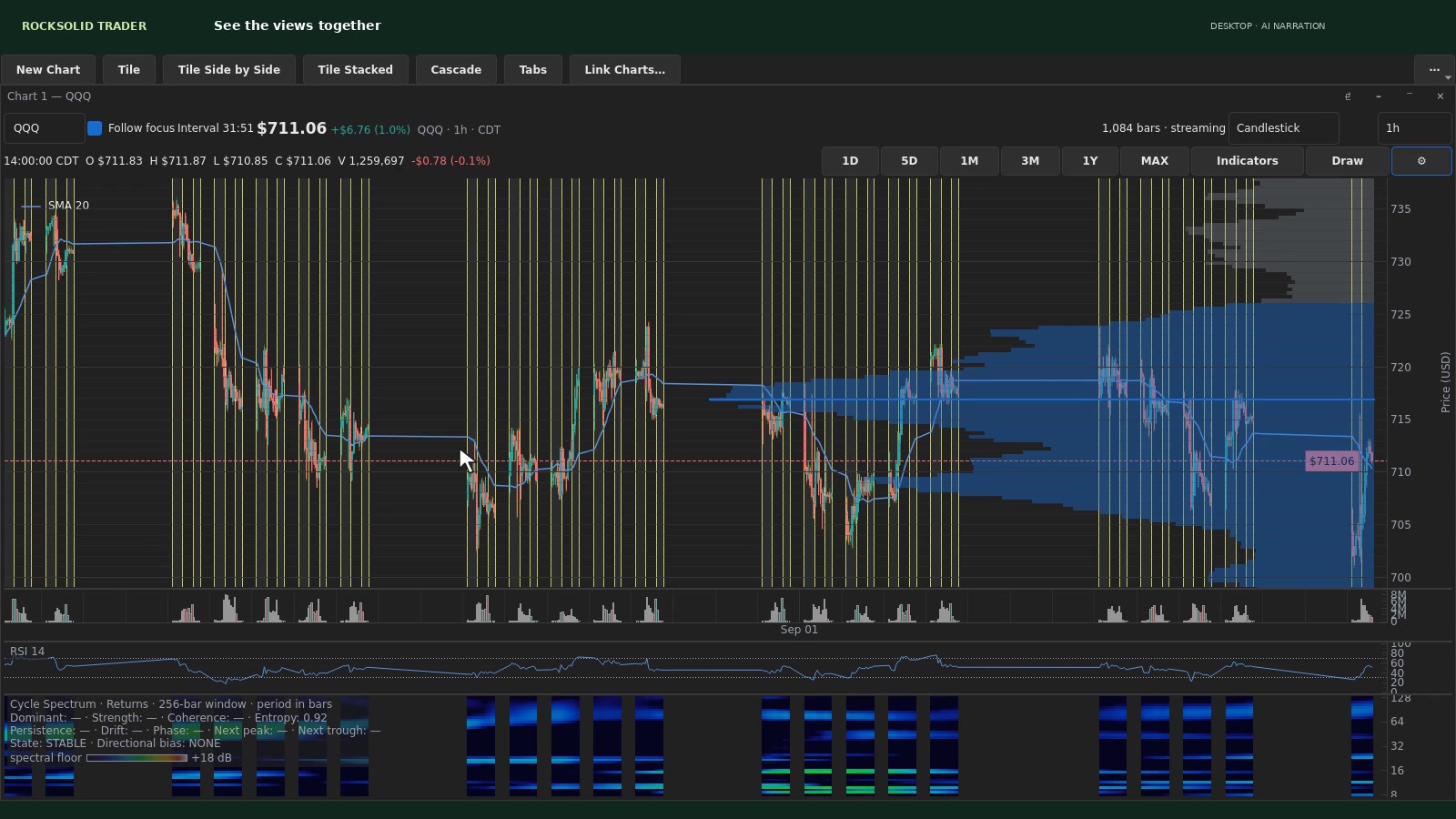1456x819 pixels.
Task: Set range to 3M
Action: click(x=1030, y=161)
